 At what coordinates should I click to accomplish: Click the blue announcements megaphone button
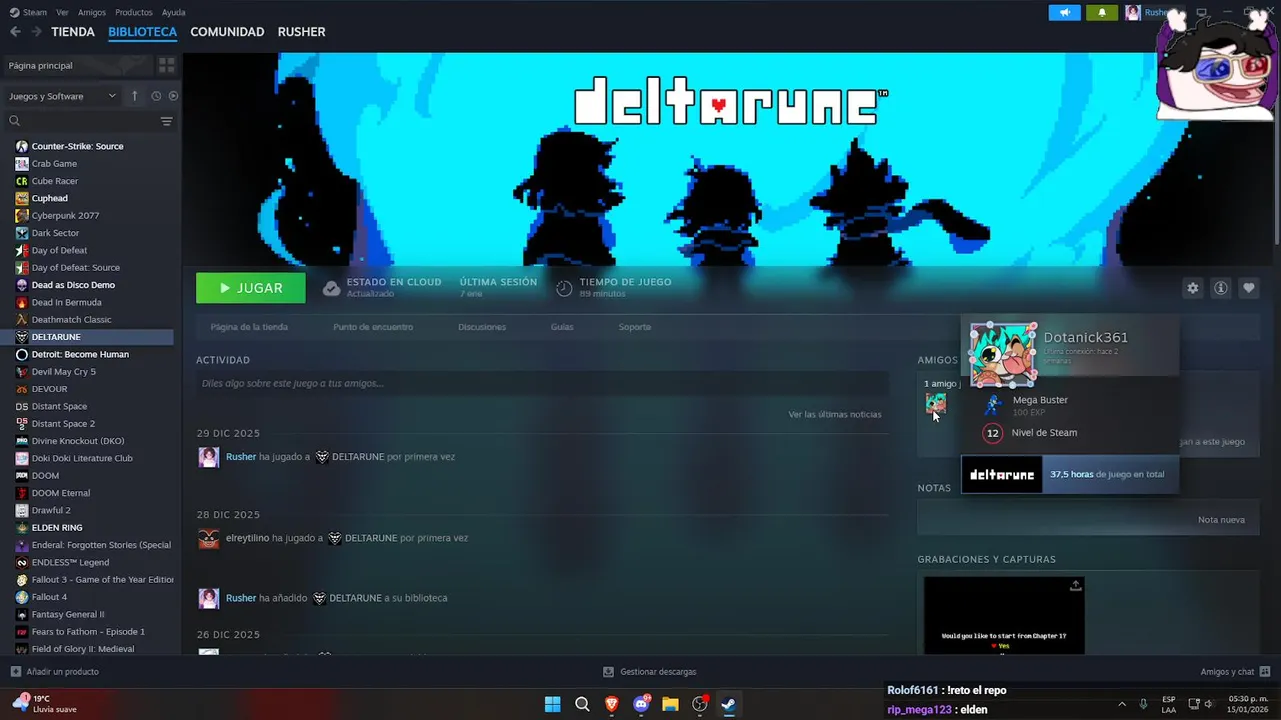tap(1064, 12)
